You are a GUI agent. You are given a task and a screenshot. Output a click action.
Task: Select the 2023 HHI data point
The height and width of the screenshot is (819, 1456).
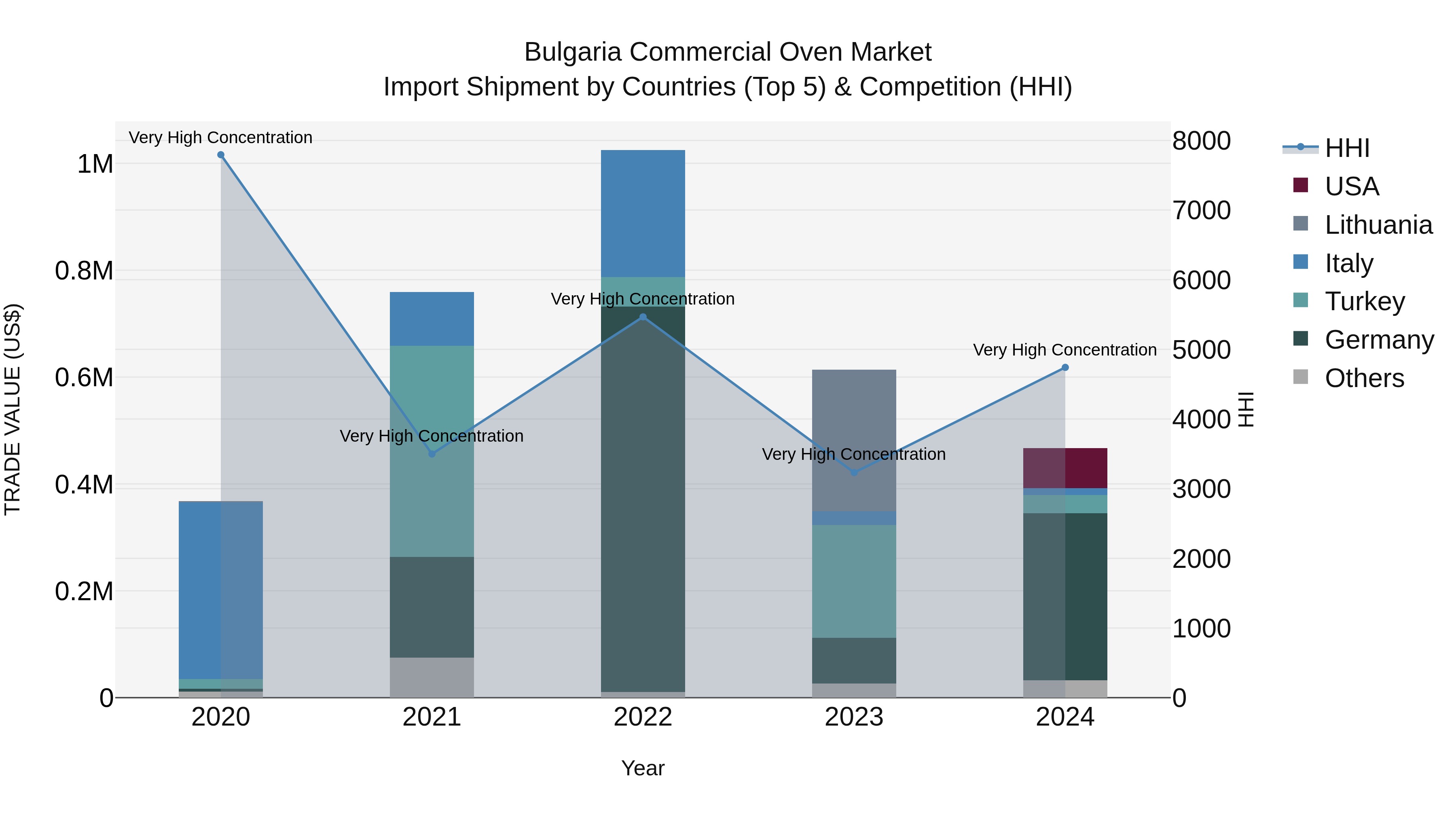pos(854,472)
